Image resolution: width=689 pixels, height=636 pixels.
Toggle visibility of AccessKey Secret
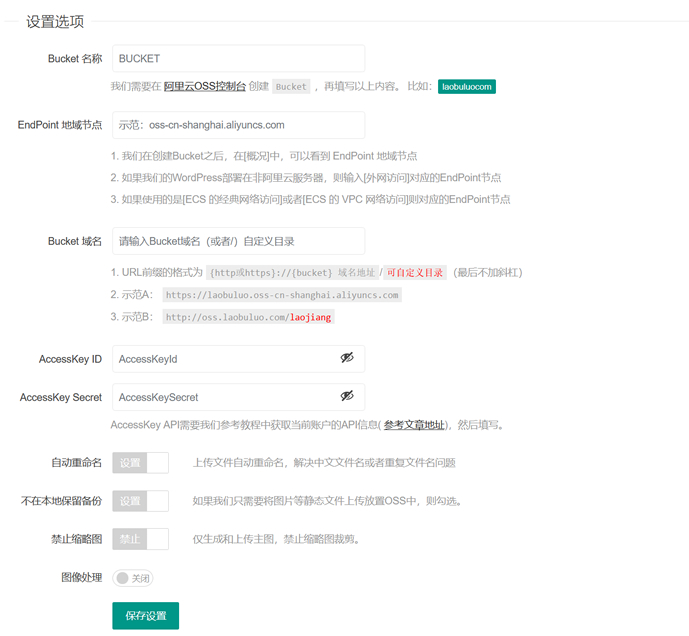[x=347, y=396]
